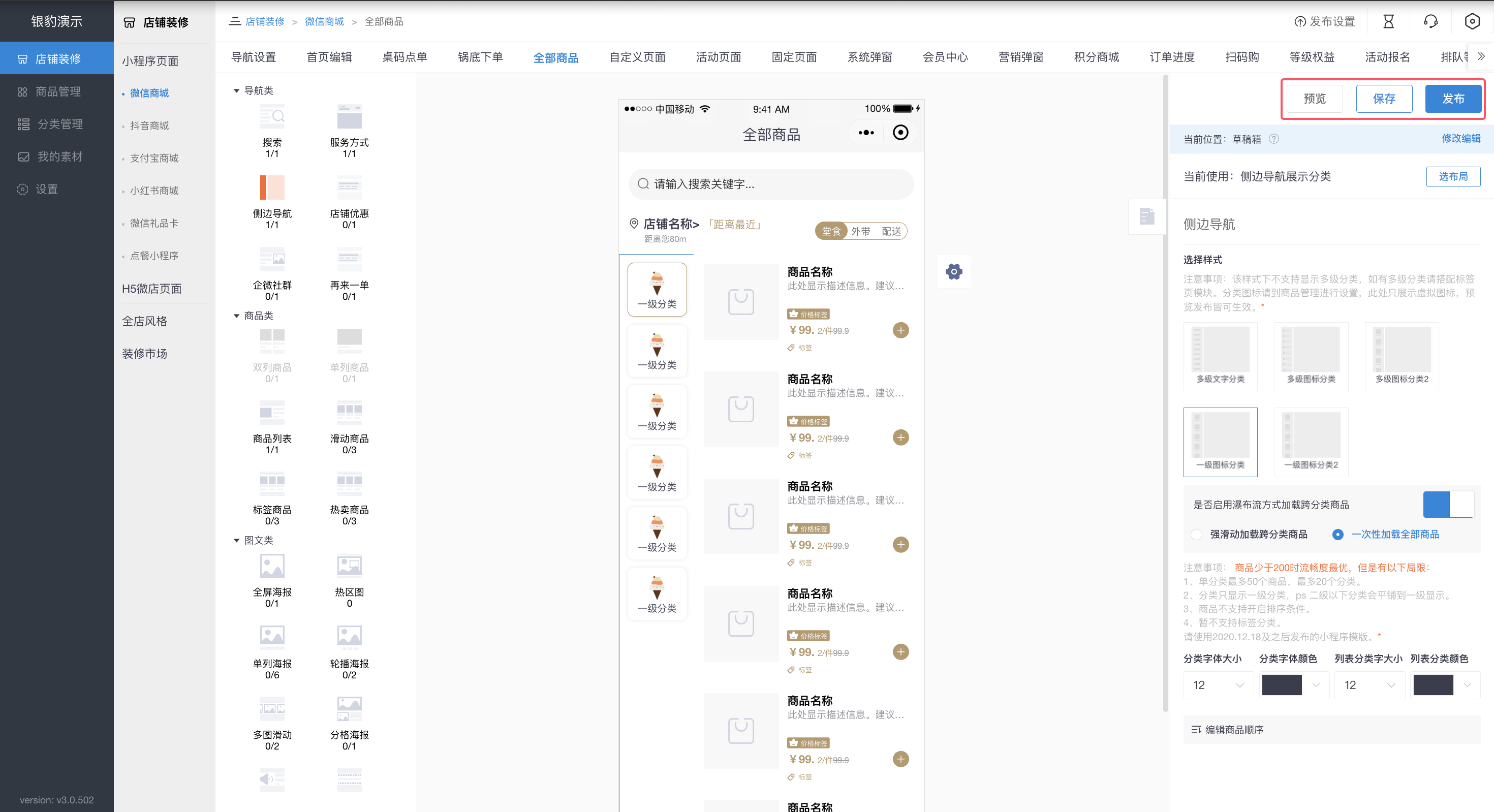Viewport: 1494px width, 812px height.
Task: Add the 单列海报 component
Action: [272, 637]
